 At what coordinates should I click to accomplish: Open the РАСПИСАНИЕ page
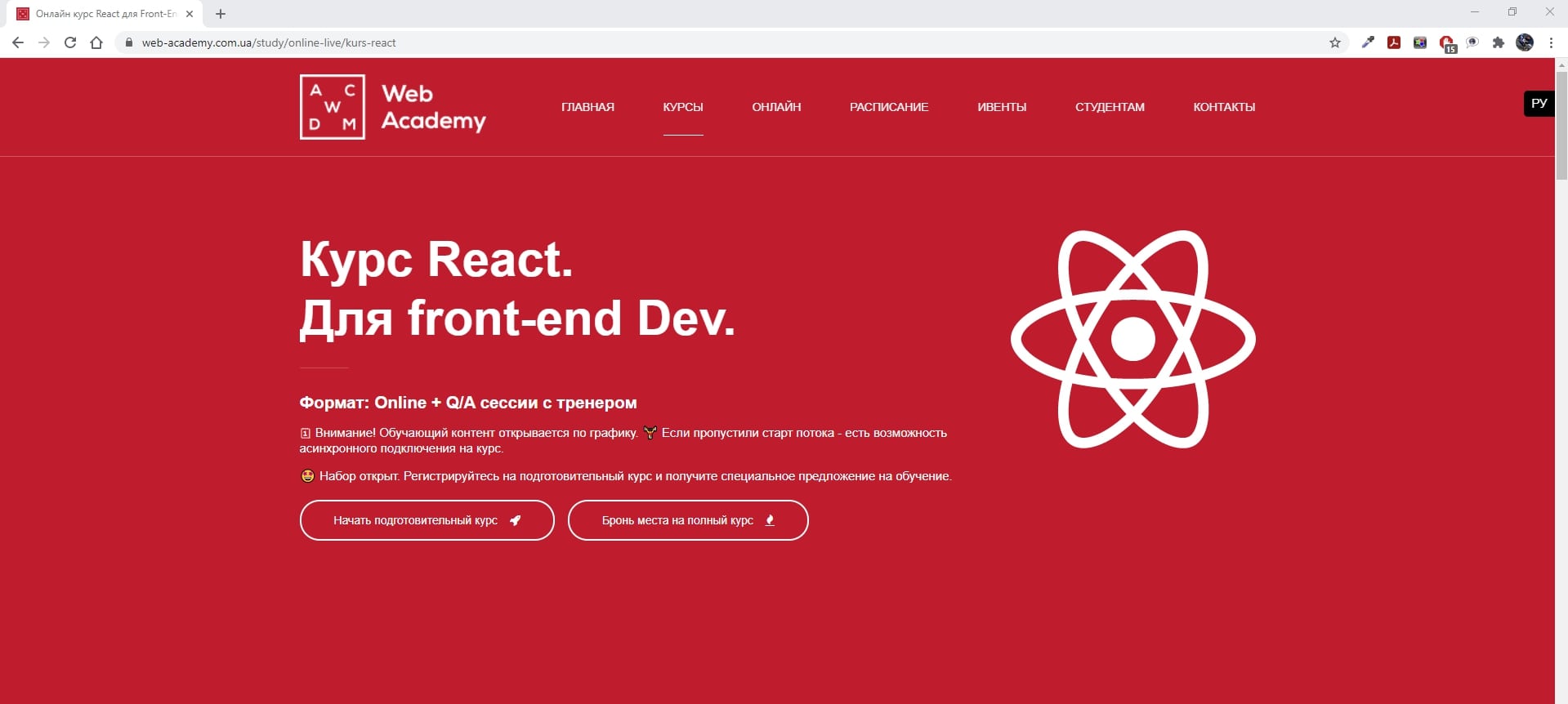coord(889,107)
